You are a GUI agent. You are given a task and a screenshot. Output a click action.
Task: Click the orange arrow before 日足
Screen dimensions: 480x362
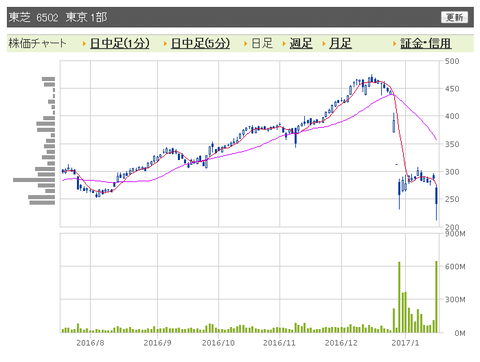coord(246,44)
